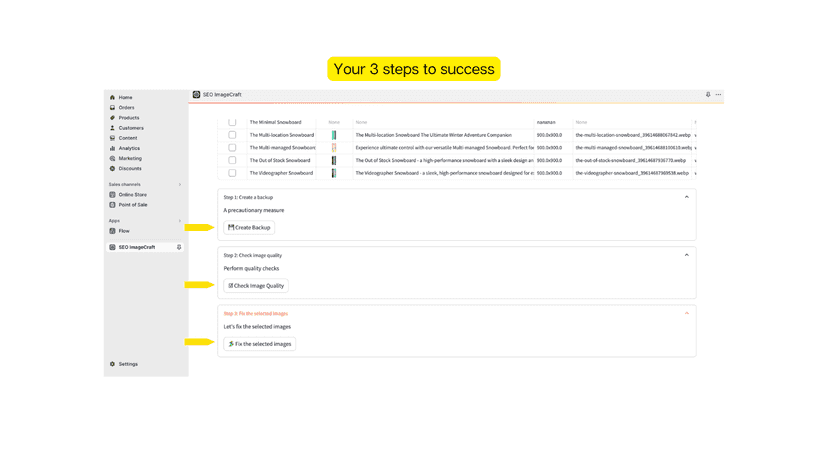Viewport: 828px width, 466px height.
Task: Open the three-dot menu in app header
Action: (718, 95)
